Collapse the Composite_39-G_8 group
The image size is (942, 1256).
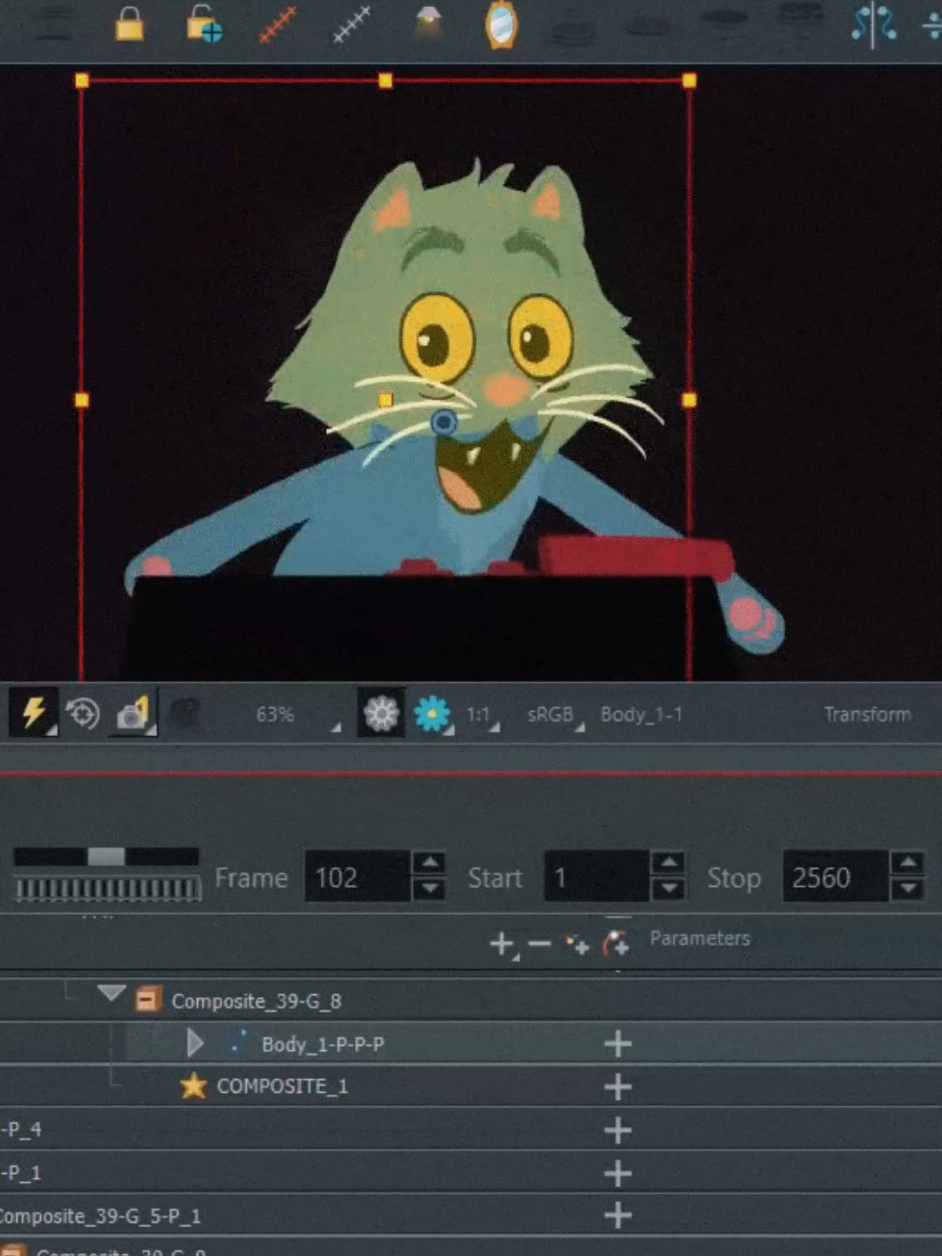pyautogui.click(x=111, y=995)
